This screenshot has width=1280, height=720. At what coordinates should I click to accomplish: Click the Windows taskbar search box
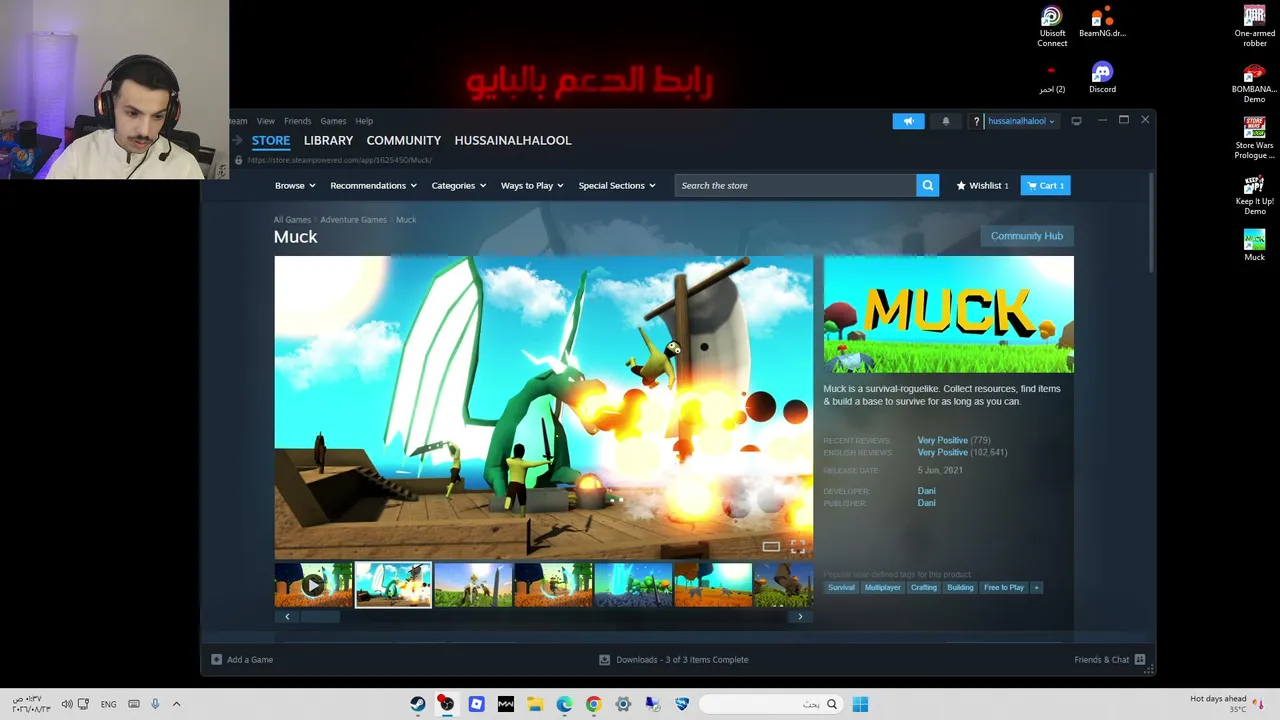[771, 704]
